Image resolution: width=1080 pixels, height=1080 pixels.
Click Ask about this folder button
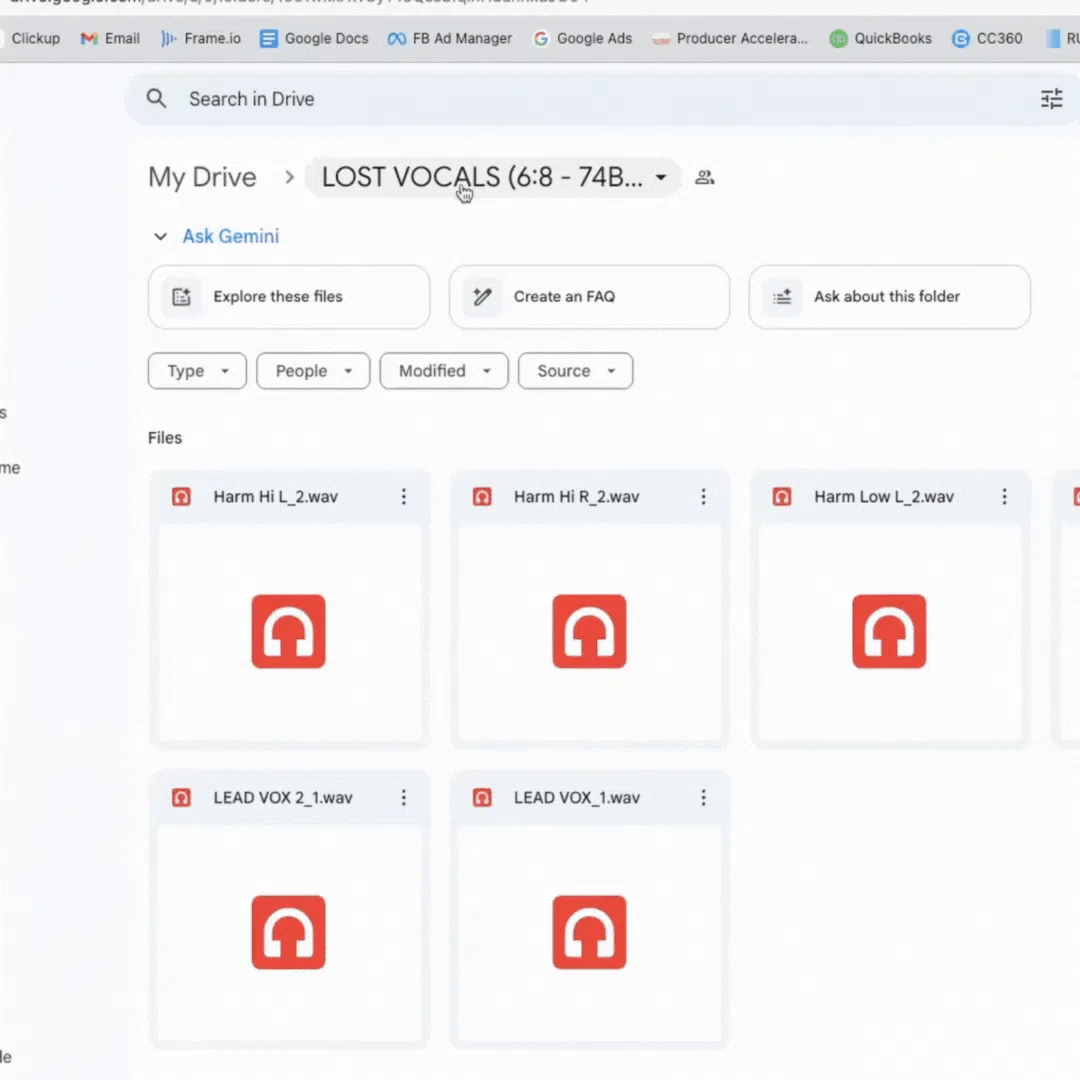click(x=890, y=297)
